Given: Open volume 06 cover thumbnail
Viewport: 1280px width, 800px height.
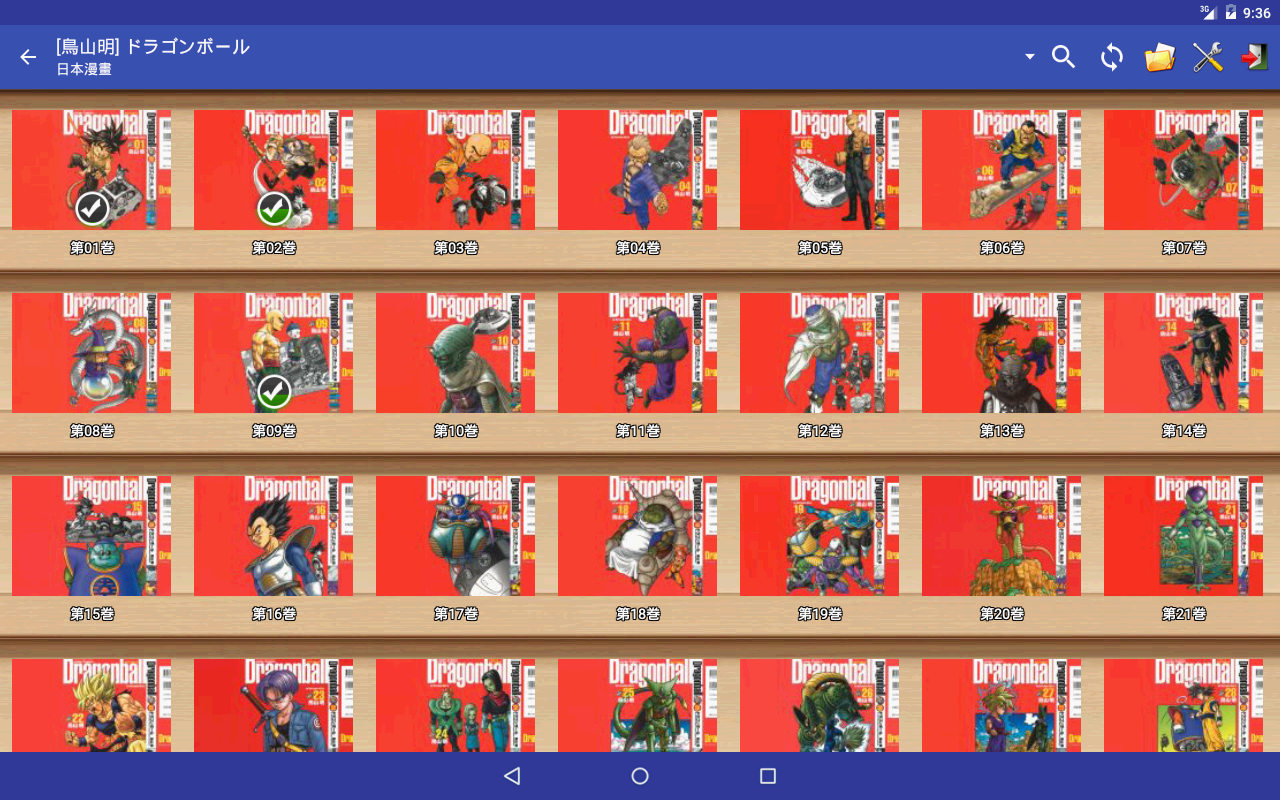Looking at the screenshot, I should coord(1002,170).
